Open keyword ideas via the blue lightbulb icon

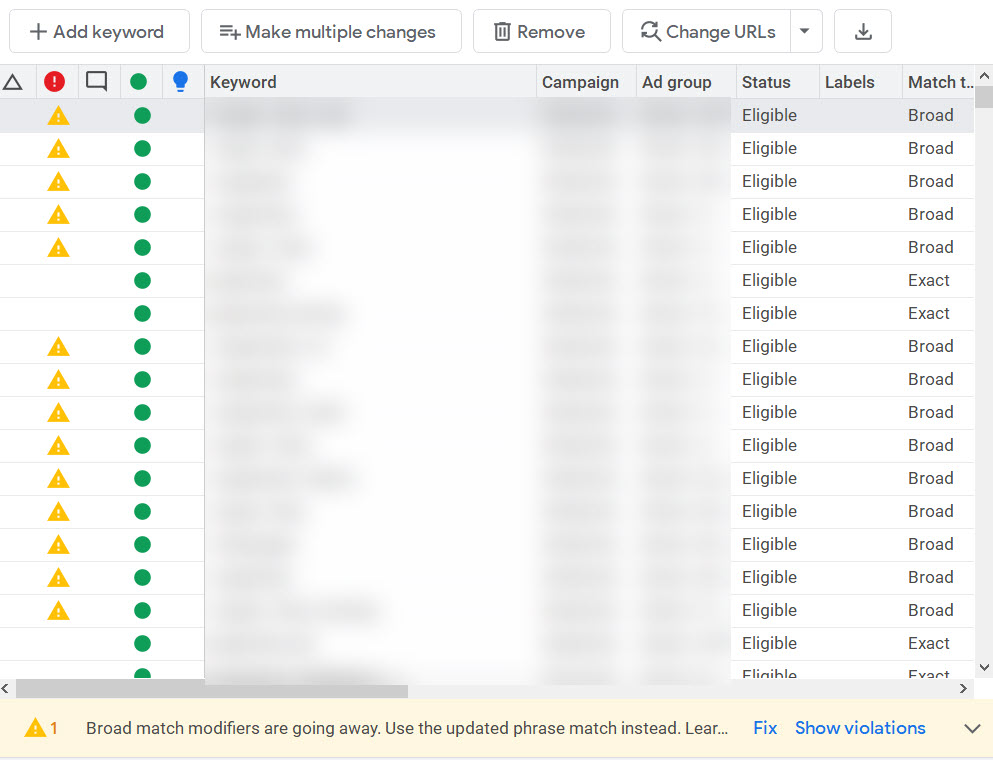pyautogui.click(x=181, y=81)
